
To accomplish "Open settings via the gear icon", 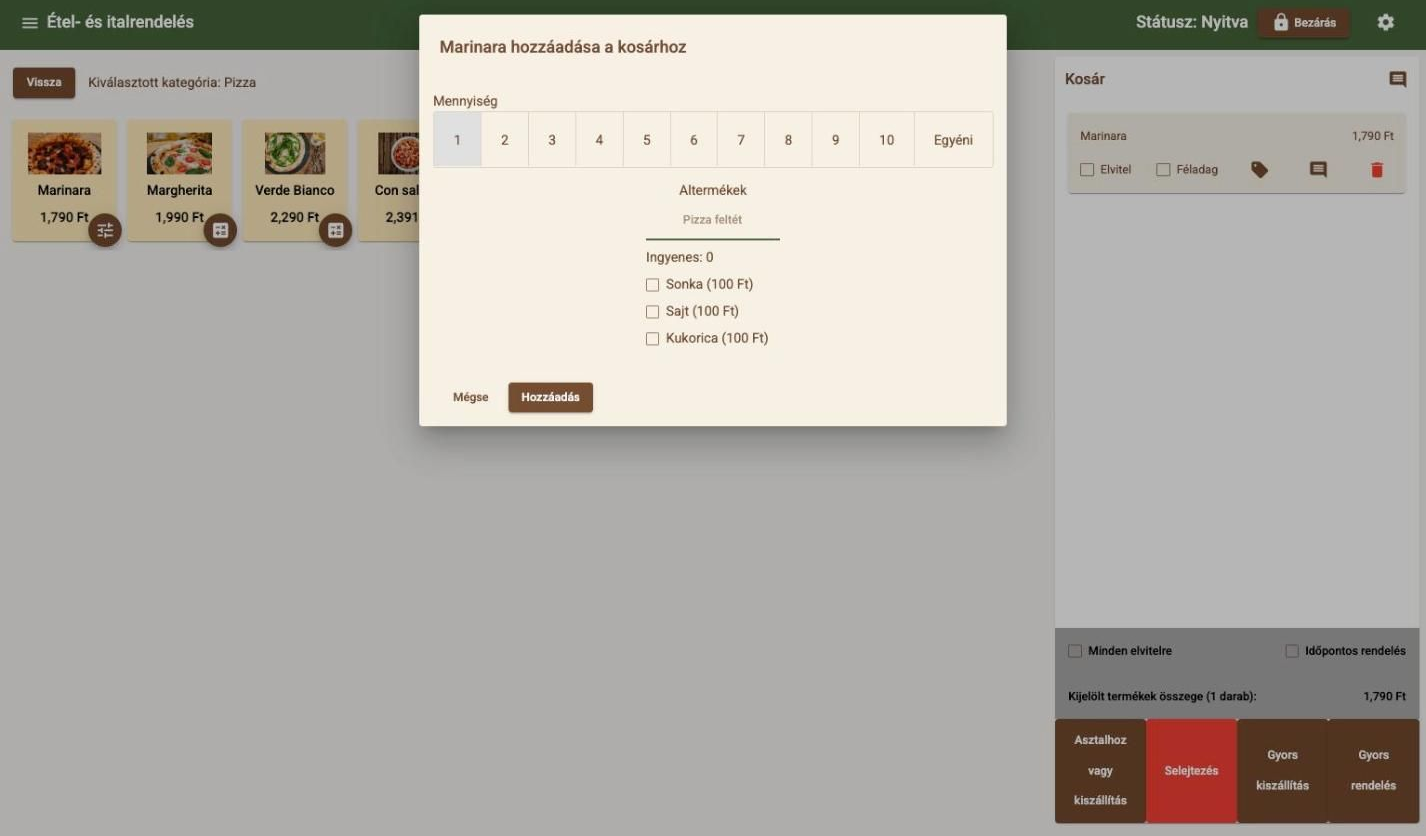I will click(1385, 22).
